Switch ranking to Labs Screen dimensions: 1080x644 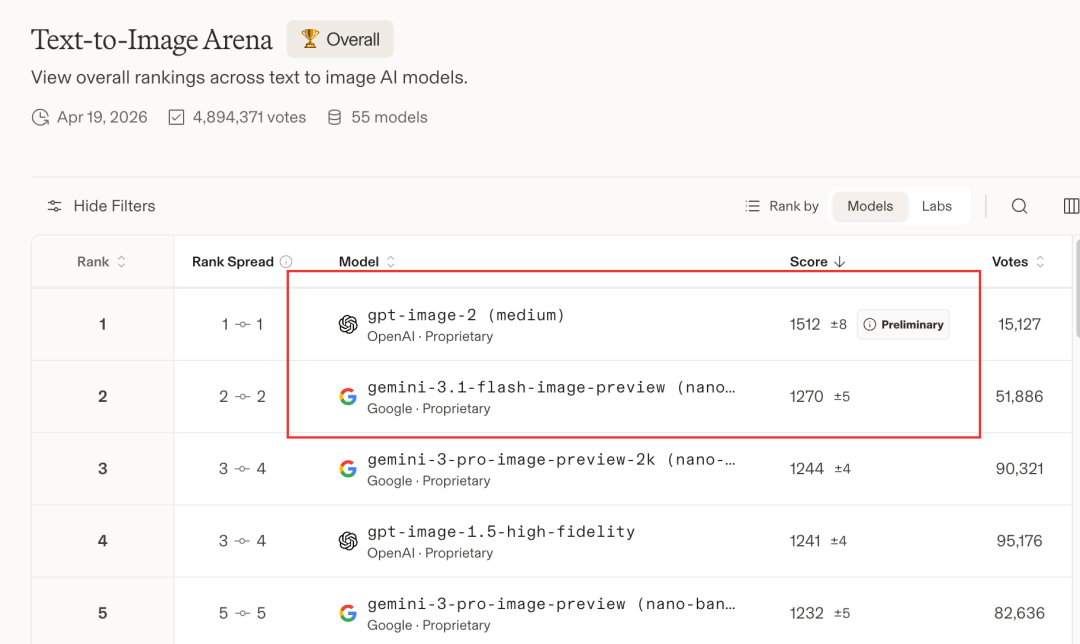click(937, 206)
